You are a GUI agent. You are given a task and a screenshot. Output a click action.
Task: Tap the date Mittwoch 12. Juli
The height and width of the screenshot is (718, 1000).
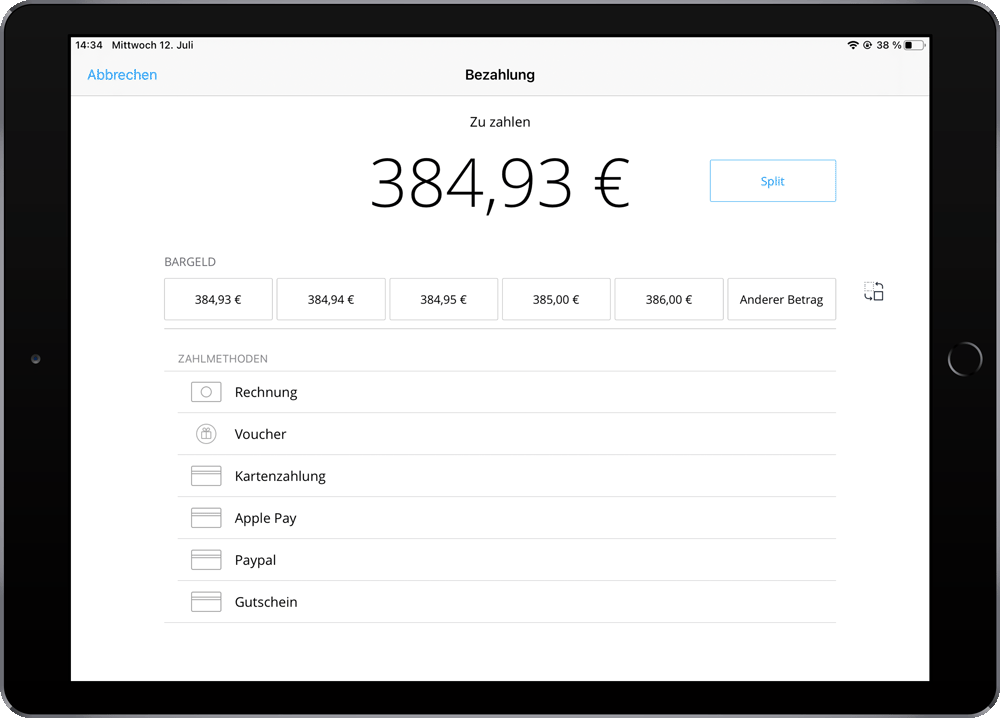[152, 45]
